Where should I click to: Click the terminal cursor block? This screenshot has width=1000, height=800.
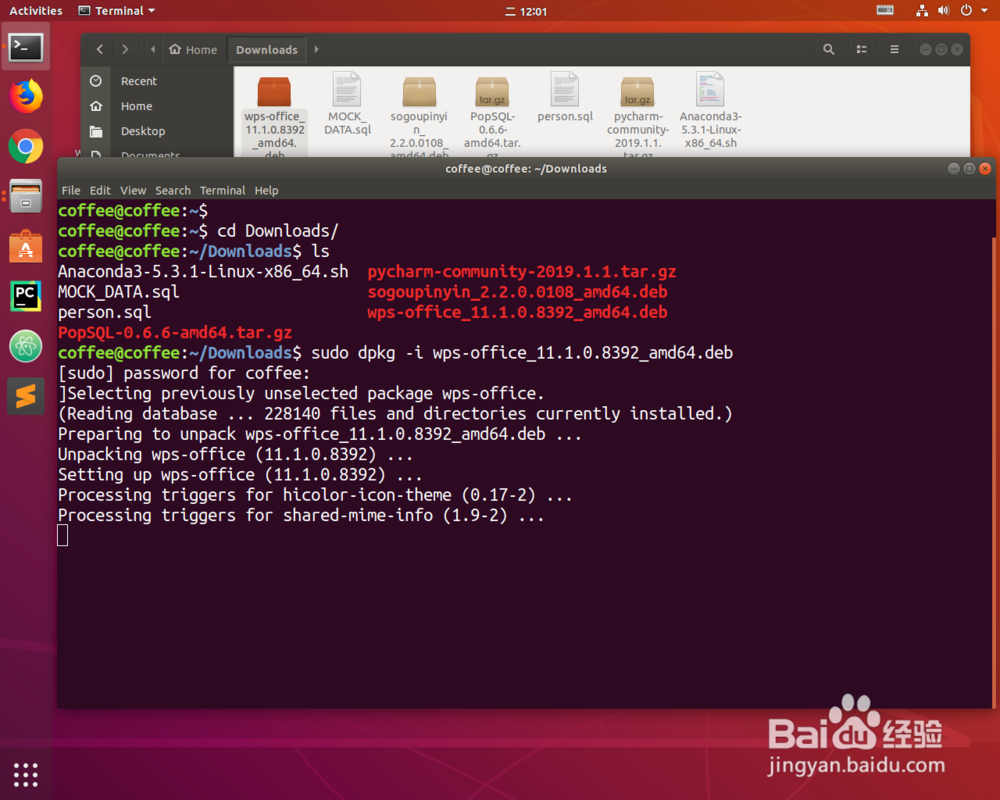(62, 535)
